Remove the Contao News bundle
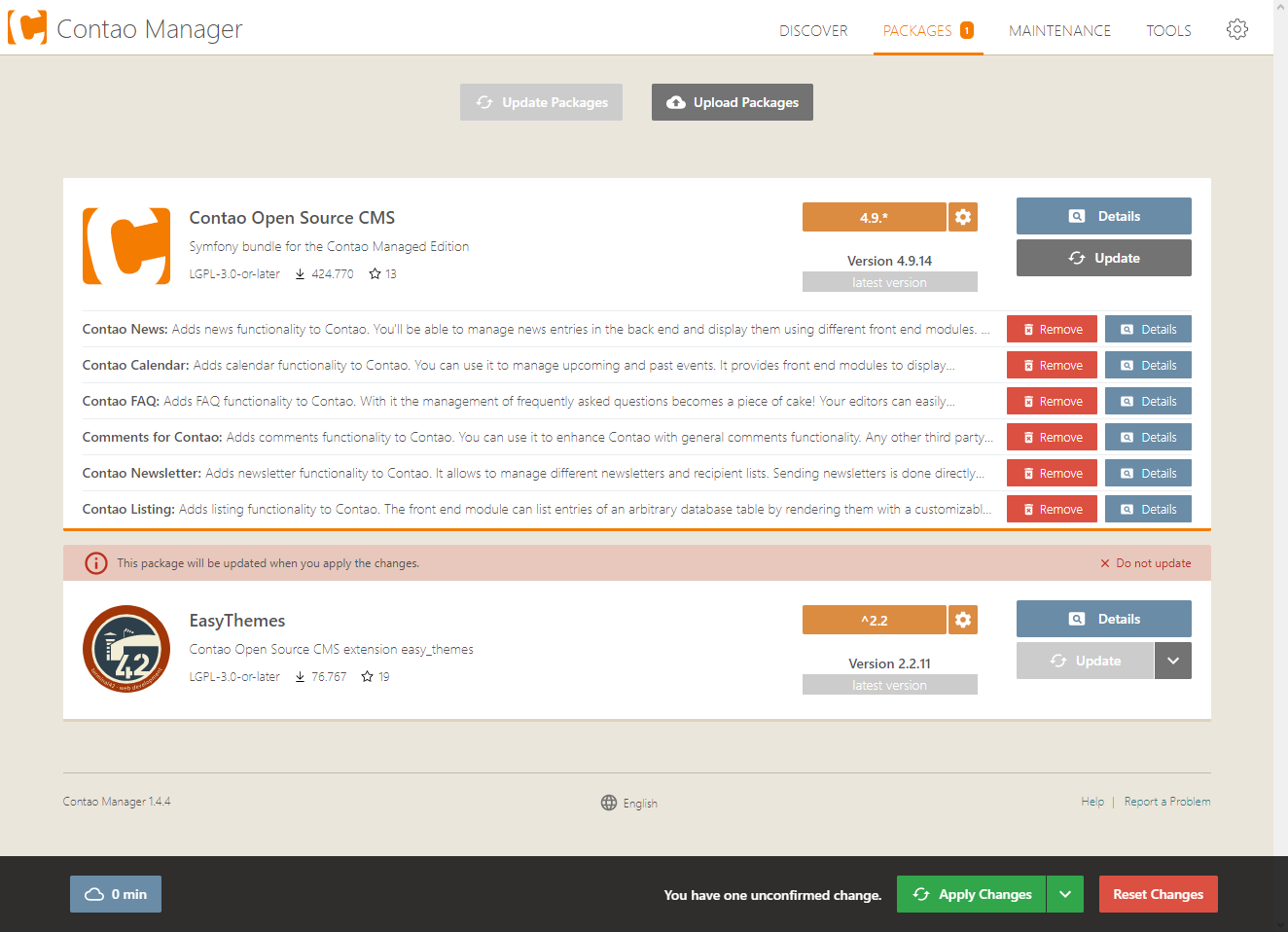This screenshot has height=932, width=1288. pyautogui.click(x=1052, y=329)
